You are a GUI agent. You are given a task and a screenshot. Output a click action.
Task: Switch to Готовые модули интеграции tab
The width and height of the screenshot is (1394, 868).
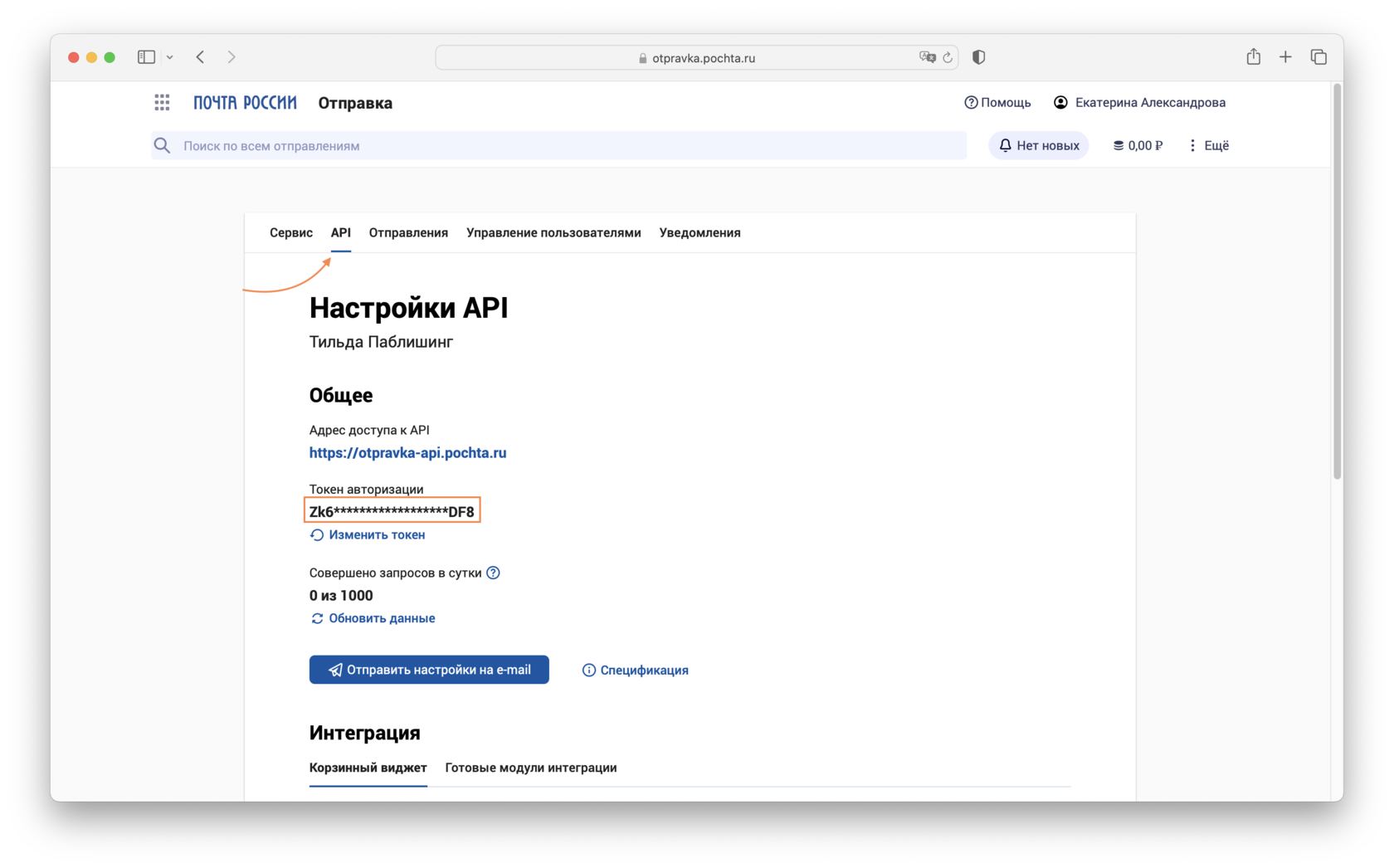tap(531, 768)
